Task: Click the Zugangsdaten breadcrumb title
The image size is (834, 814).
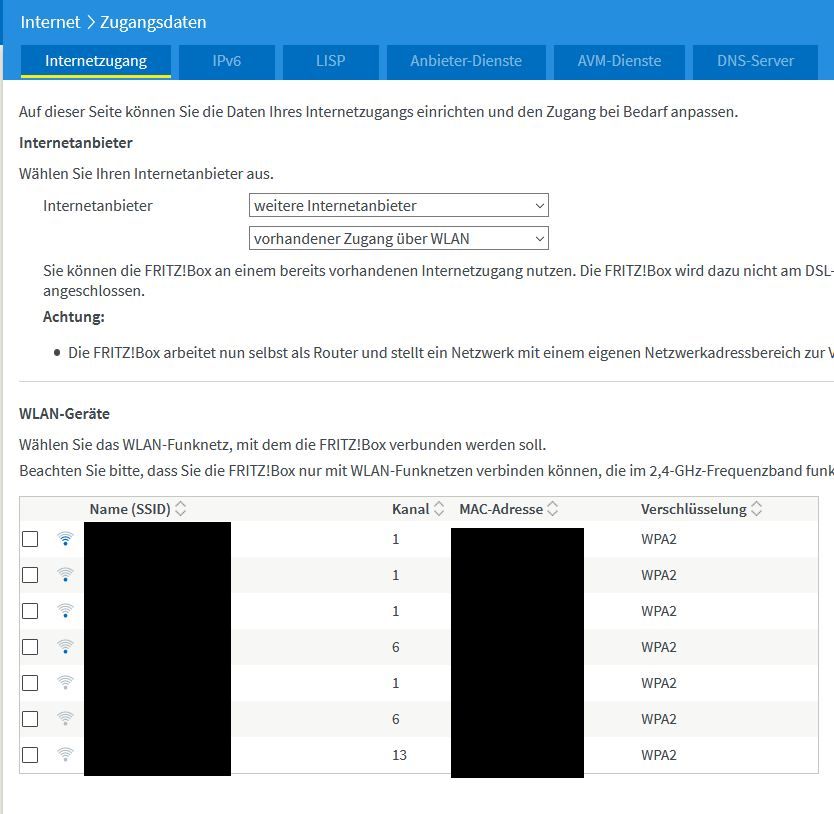Action: tap(153, 22)
